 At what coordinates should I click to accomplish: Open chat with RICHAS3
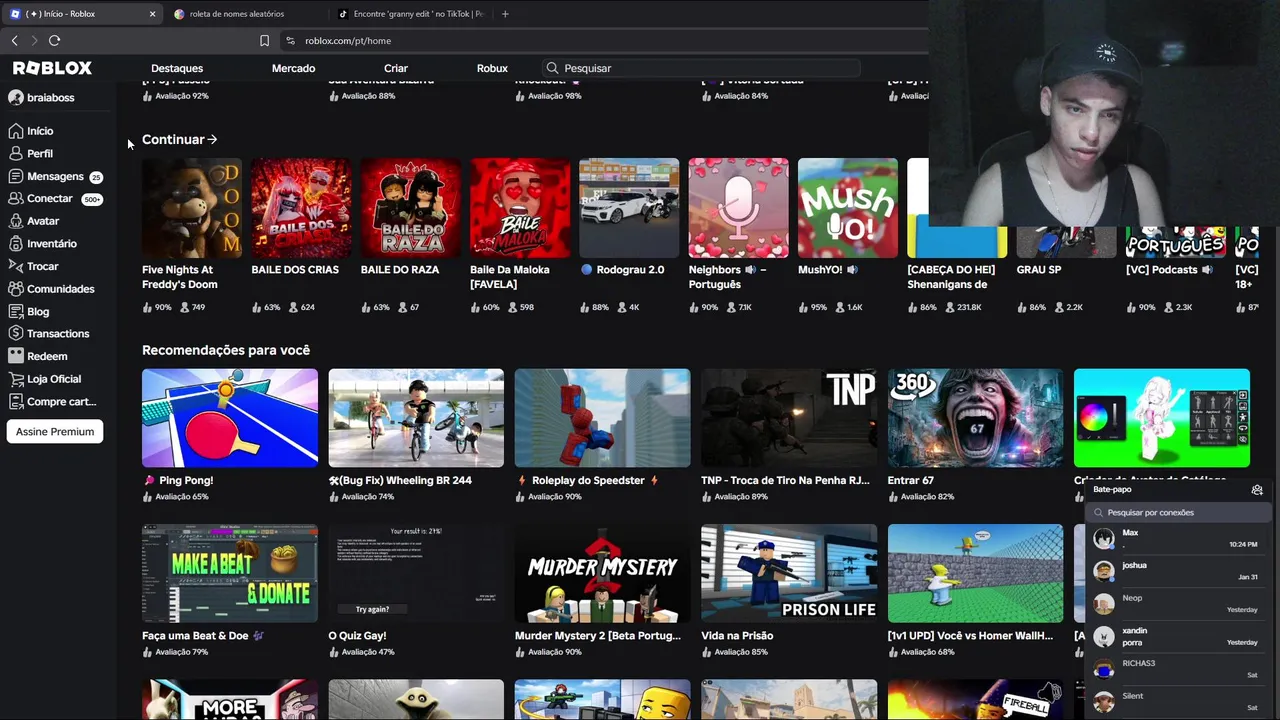tap(1179, 669)
